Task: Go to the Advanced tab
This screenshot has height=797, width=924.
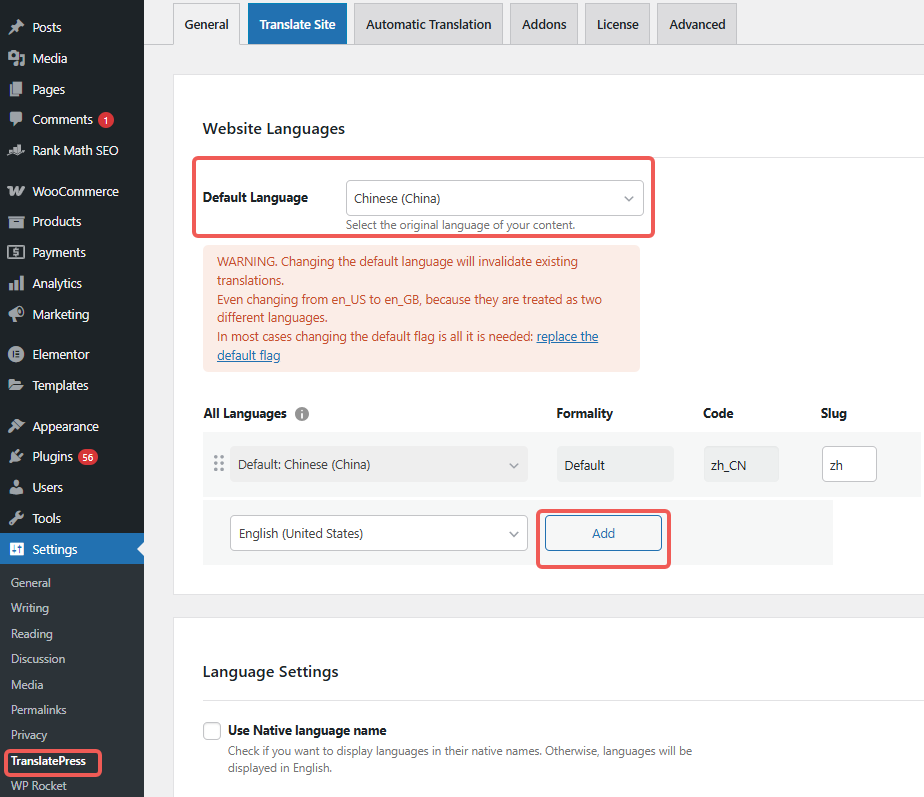Action: pyautogui.click(x=697, y=24)
